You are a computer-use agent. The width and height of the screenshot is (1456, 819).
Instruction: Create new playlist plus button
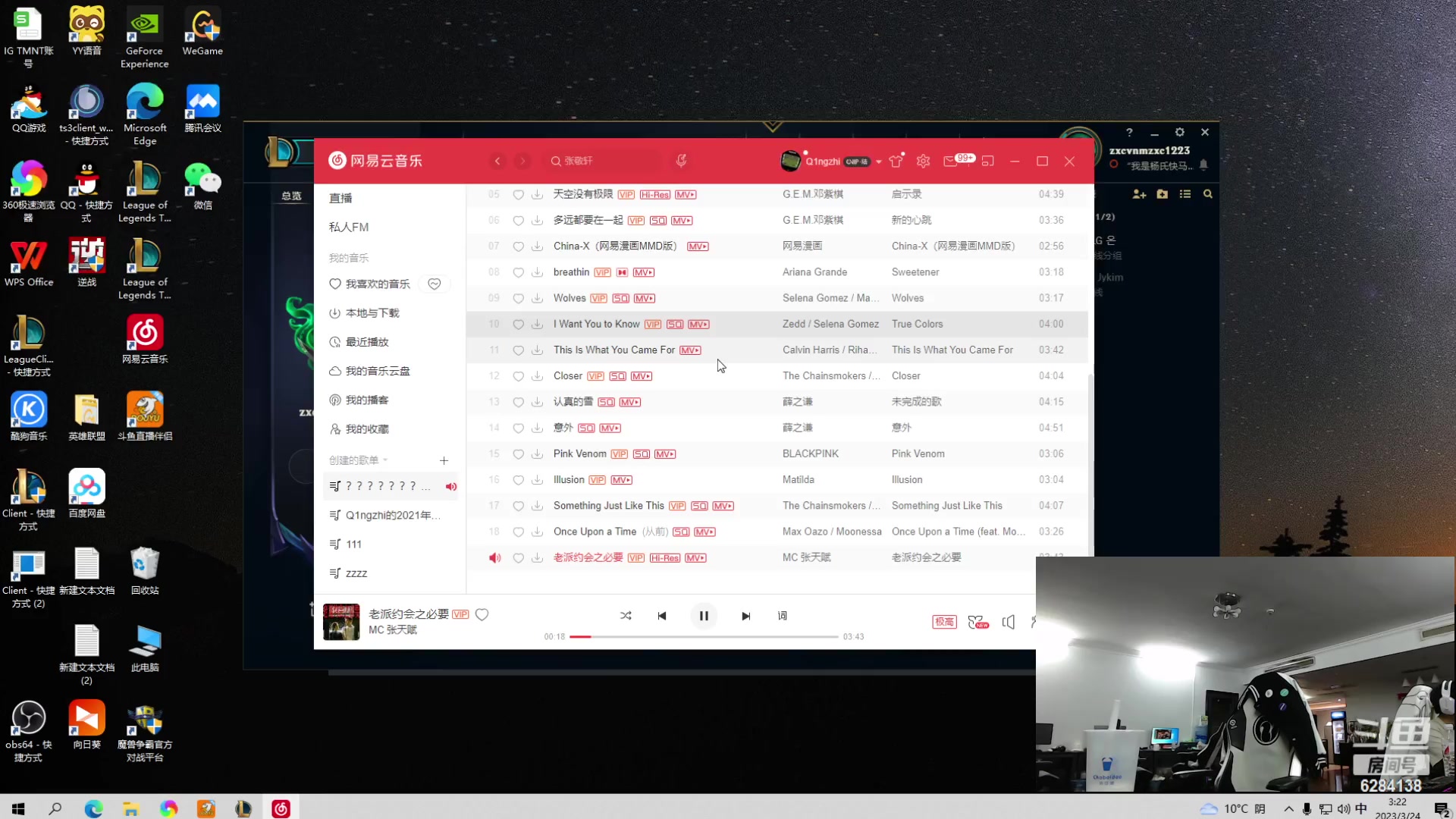(x=444, y=460)
